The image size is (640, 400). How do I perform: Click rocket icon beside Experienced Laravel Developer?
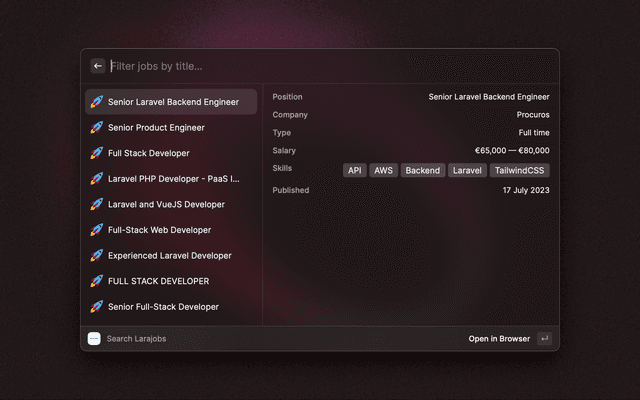97,256
